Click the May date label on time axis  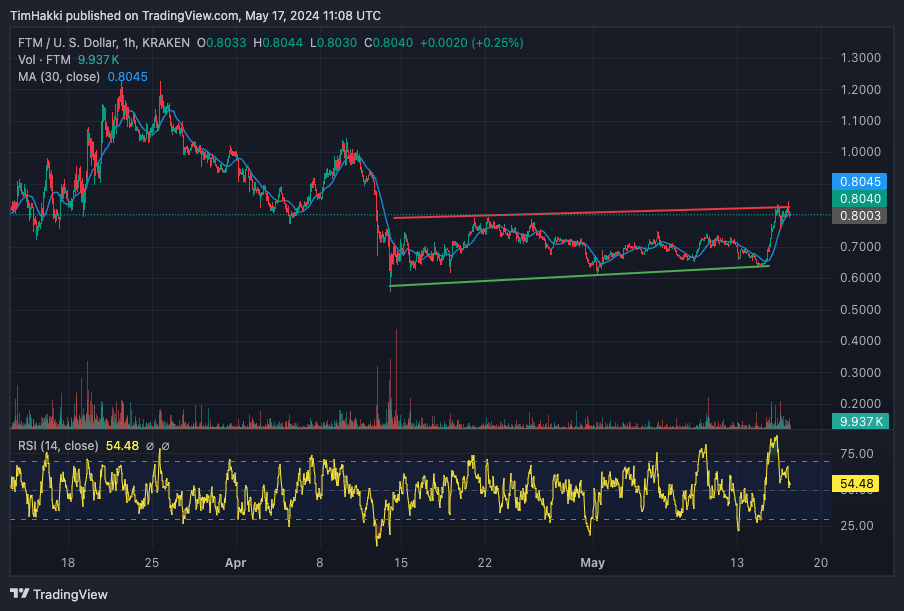click(592, 563)
